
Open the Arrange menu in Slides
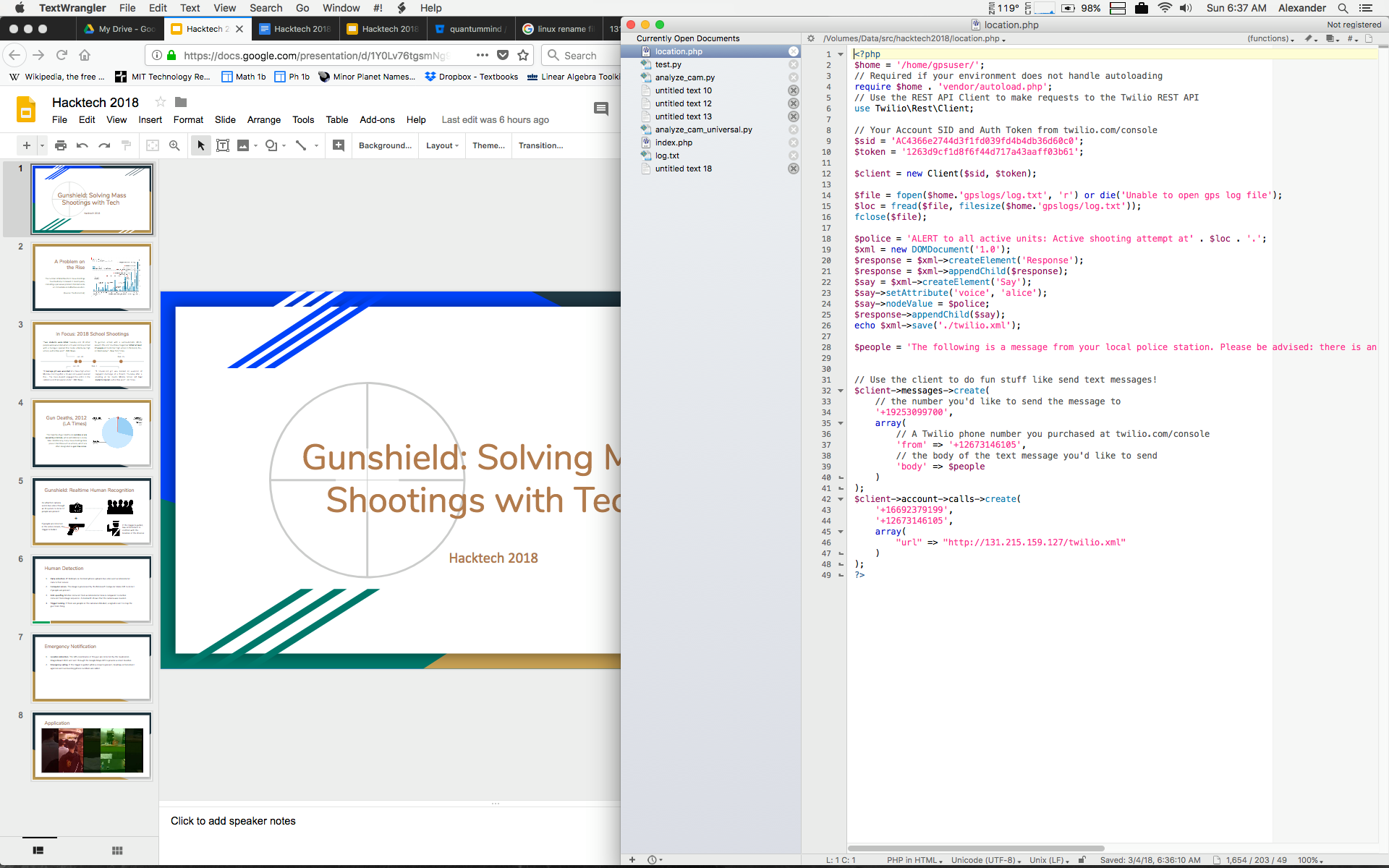click(x=263, y=120)
